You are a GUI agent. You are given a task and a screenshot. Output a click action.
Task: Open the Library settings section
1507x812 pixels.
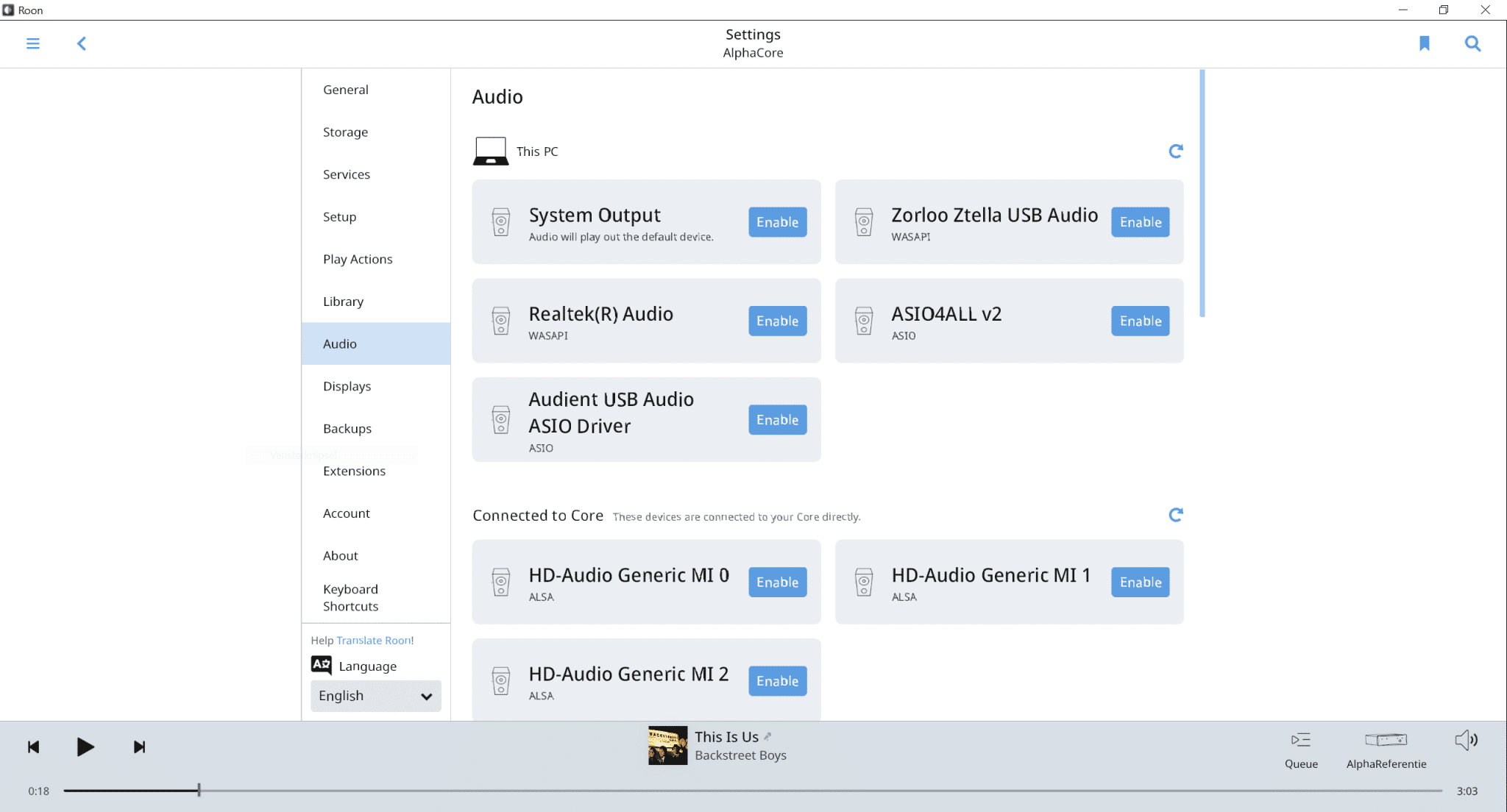pyautogui.click(x=376, y=302)
